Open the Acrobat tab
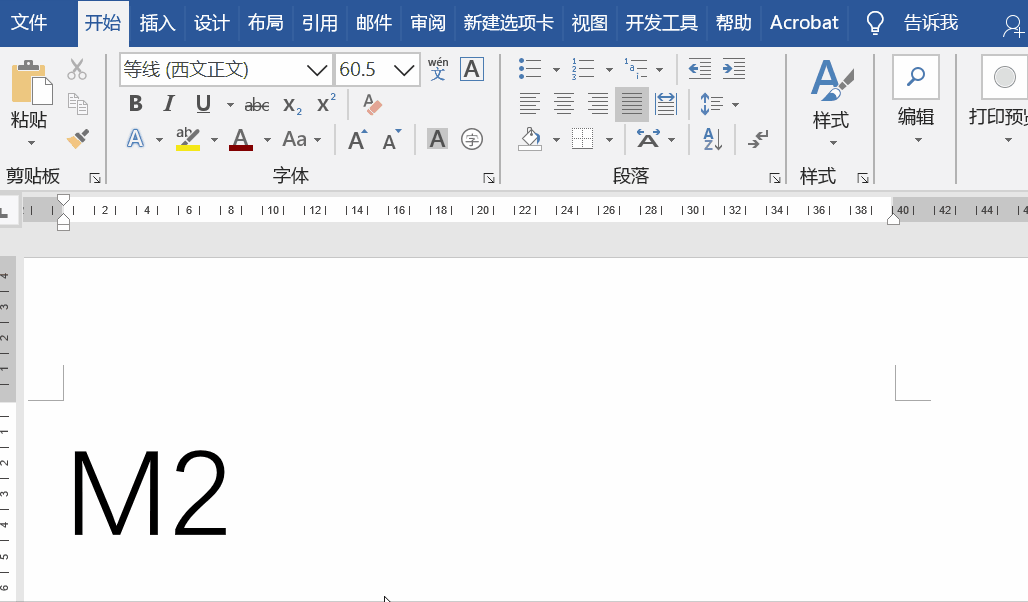This screenshot has height=602, width=1028. pos(804,23)
